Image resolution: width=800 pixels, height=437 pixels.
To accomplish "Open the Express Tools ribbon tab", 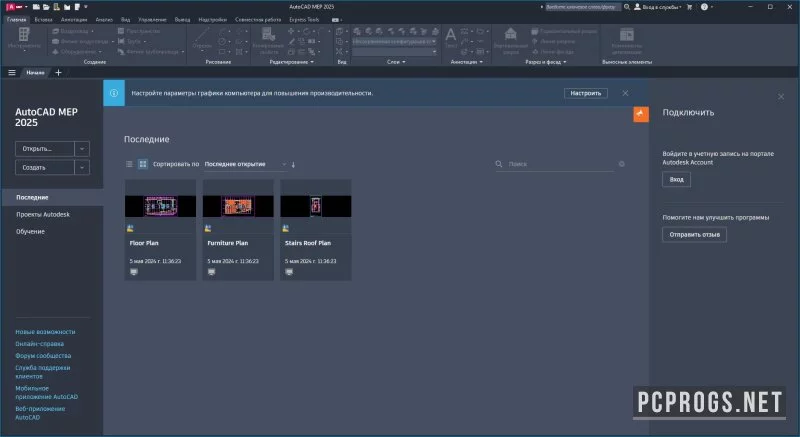I will click(304, 19).
